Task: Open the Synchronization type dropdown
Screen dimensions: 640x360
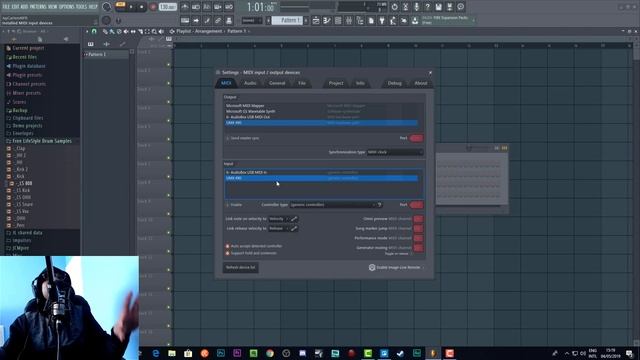Action: [x=395, y=152]
